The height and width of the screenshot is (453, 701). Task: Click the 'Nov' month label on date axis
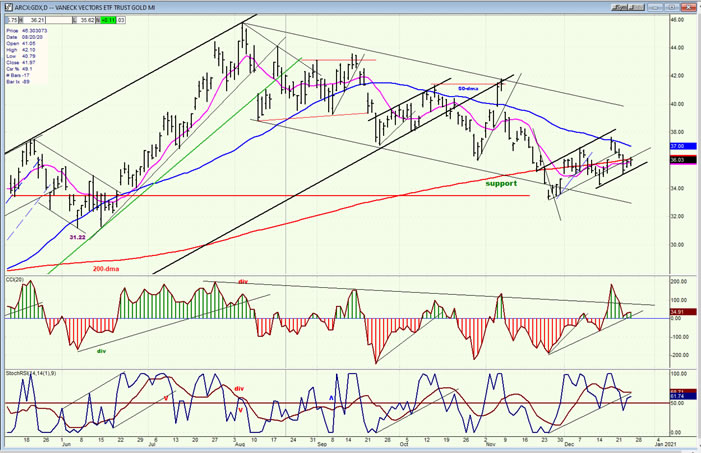[490, 444]
